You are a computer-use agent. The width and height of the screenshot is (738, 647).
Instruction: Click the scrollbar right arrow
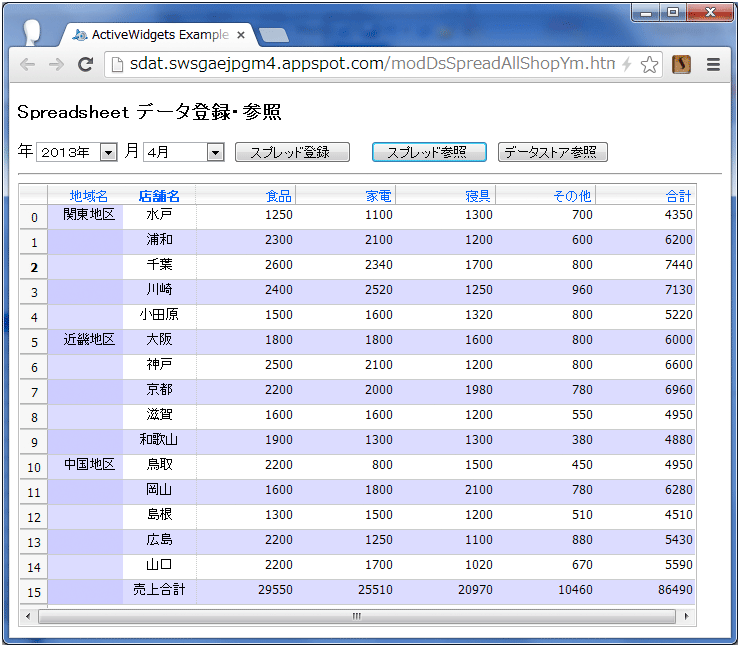point(686,616)
